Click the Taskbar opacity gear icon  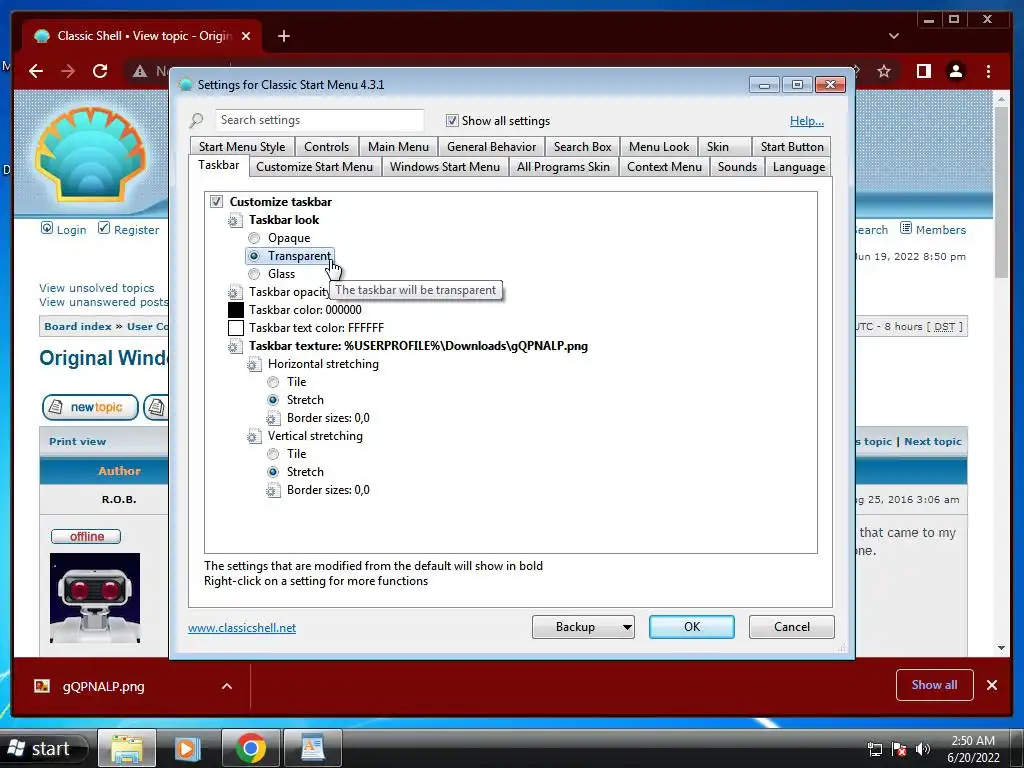[x=234, y=292]
